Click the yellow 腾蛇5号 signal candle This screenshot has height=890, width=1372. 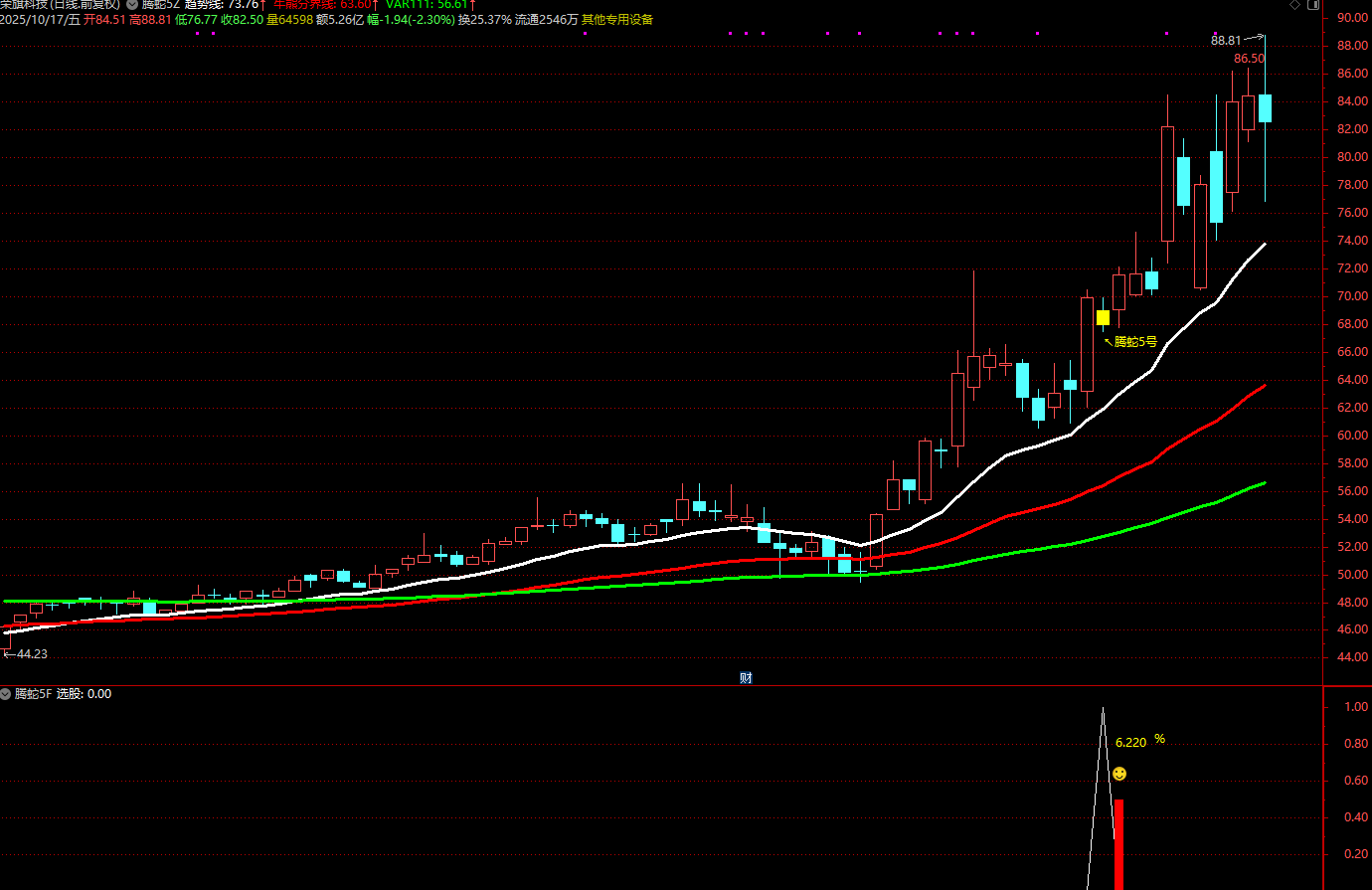click(x=1103, y=318)
